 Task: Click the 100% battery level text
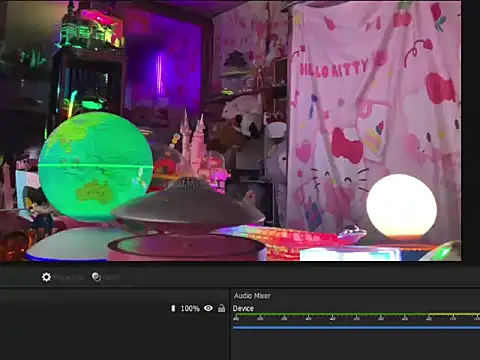[190, 309]
